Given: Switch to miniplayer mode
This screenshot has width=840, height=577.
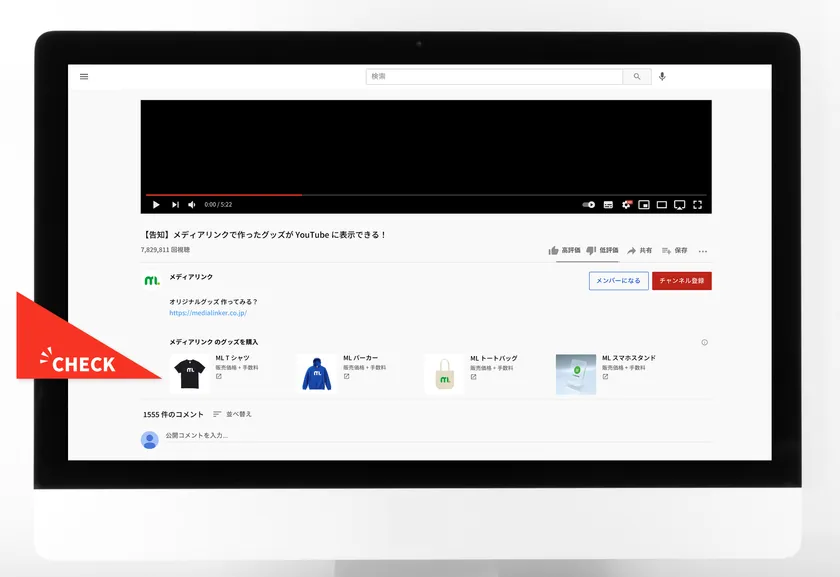Looking at the screenshot, I should [644, 204].
